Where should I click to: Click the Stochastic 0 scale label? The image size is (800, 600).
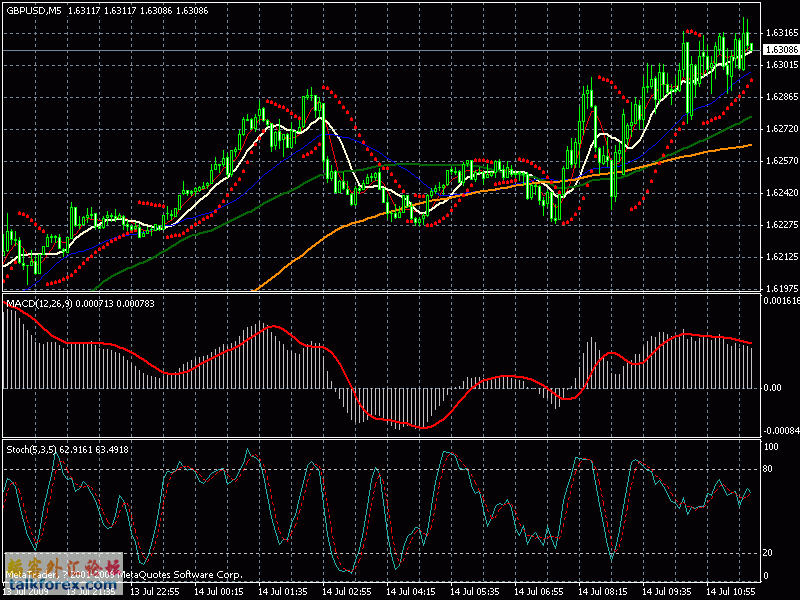pyautogui.click(x=765, y=576)
